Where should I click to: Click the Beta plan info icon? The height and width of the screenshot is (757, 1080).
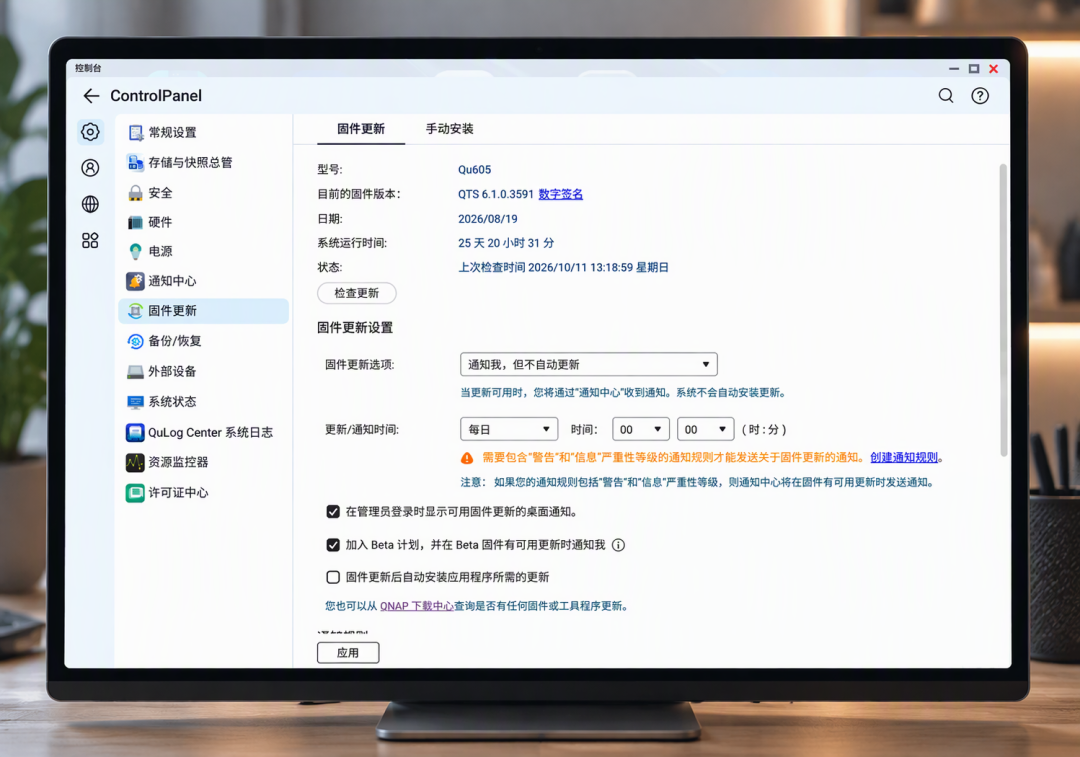pos(619,545)
